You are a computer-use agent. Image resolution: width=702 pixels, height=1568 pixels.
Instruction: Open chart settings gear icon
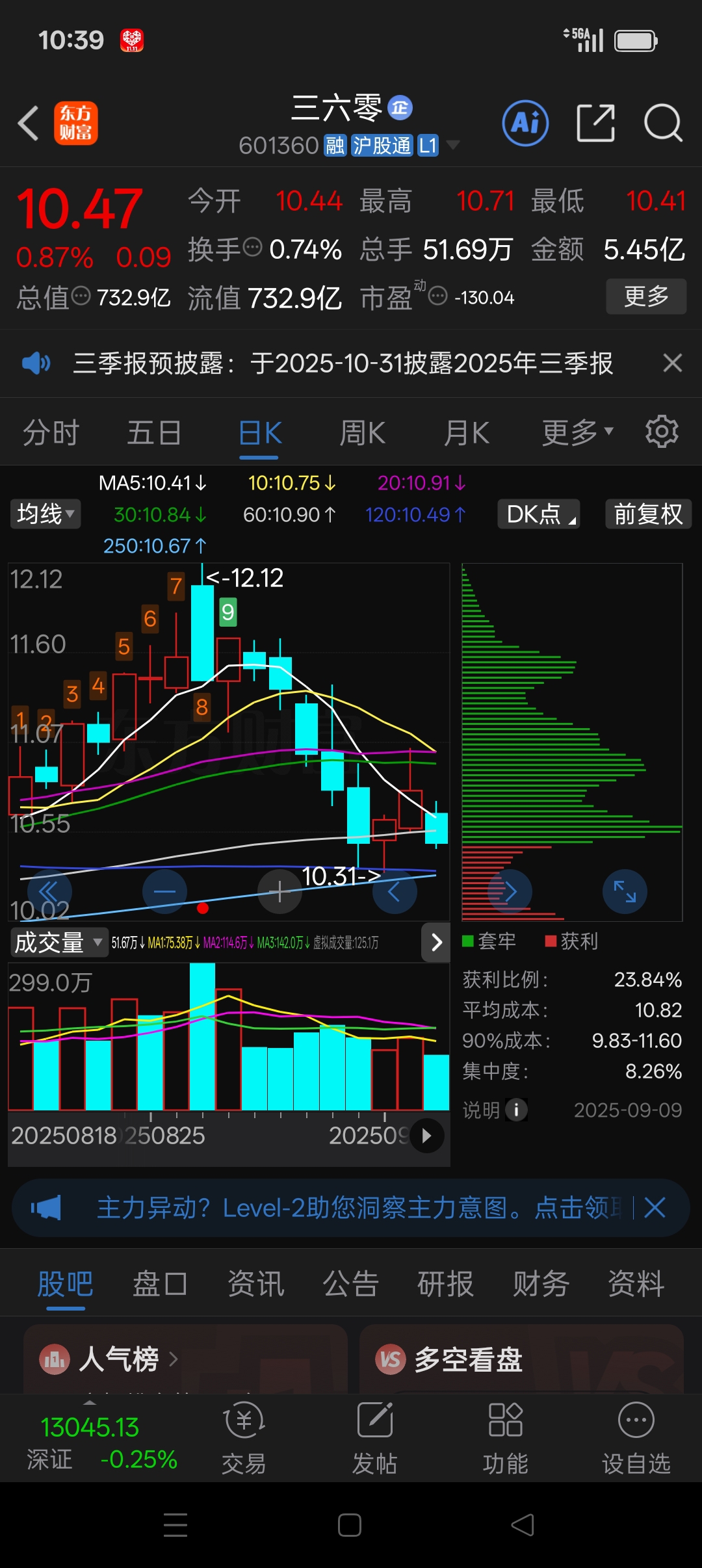tap(662, 432)
